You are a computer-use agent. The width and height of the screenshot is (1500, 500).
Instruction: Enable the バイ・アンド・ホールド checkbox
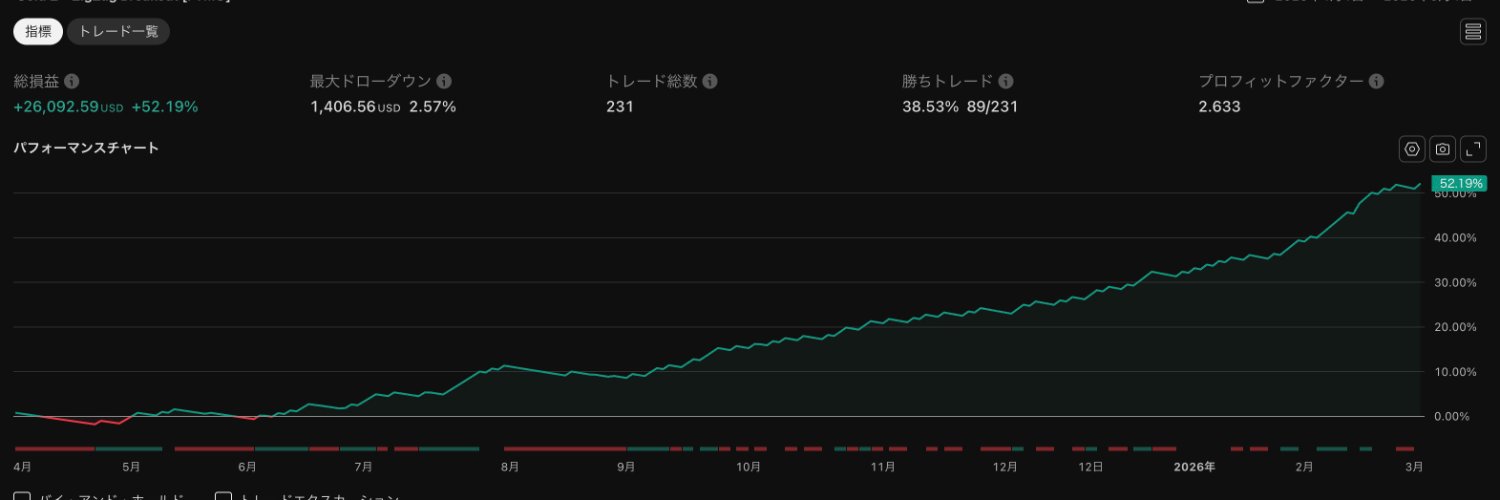22,497
